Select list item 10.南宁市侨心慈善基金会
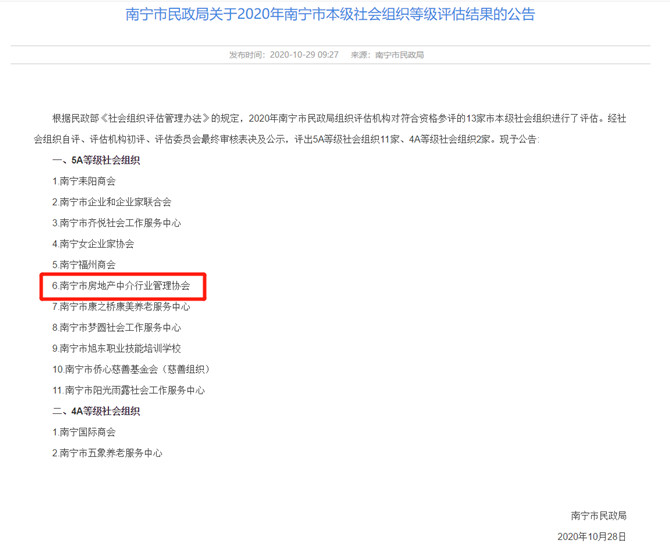The image size is (670, 556). click(131, 370)
